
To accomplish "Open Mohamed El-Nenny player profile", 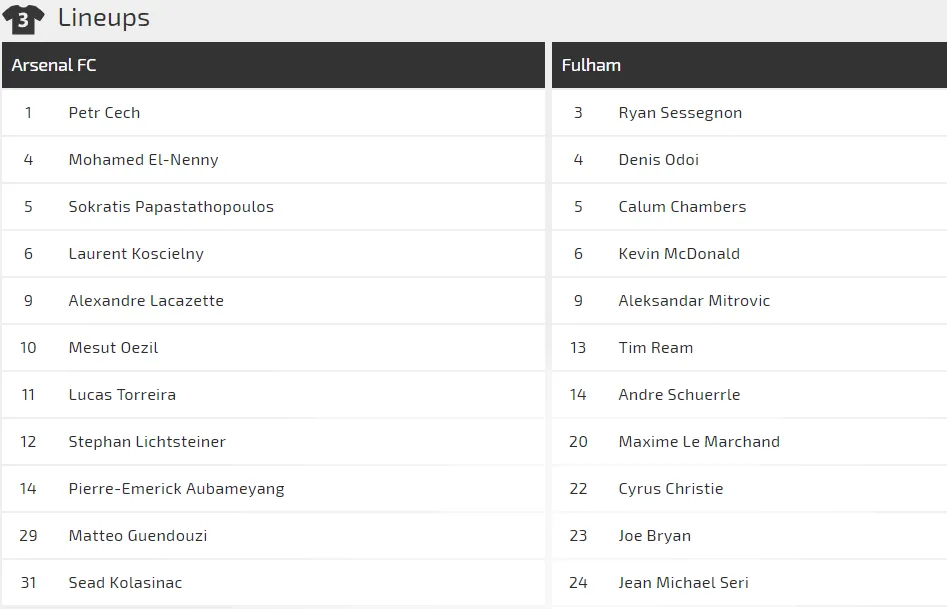I will click(x=143, y=160).
